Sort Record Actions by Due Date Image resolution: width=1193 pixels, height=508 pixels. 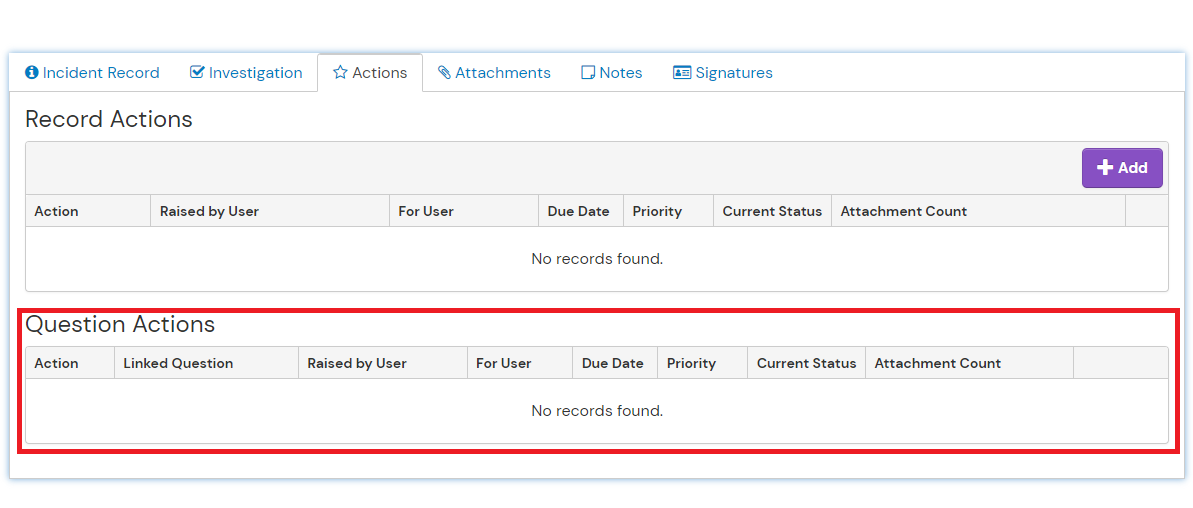(578, 211)
